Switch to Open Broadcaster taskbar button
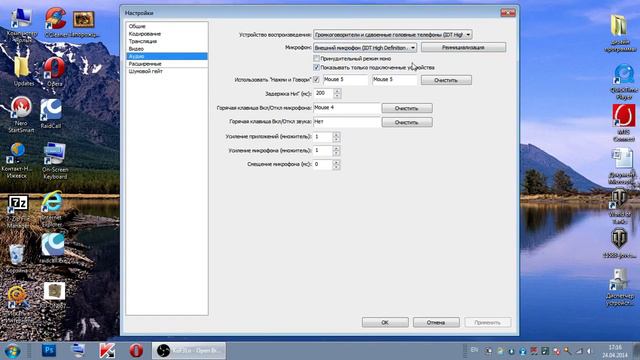Screen dimensions: 640x360 point(189,351)
